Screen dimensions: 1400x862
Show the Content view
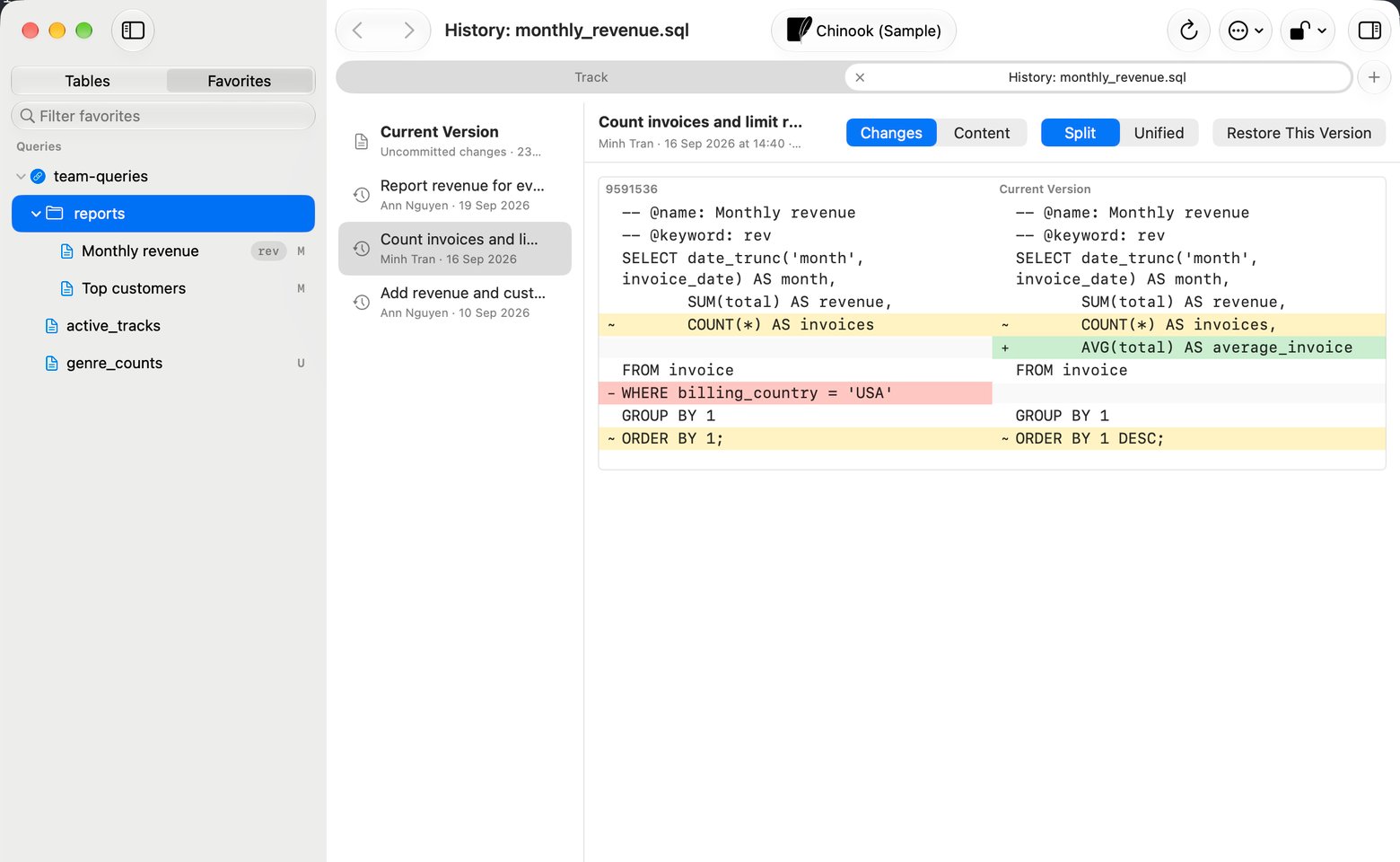pyautogui.click(x=982, y=133)
